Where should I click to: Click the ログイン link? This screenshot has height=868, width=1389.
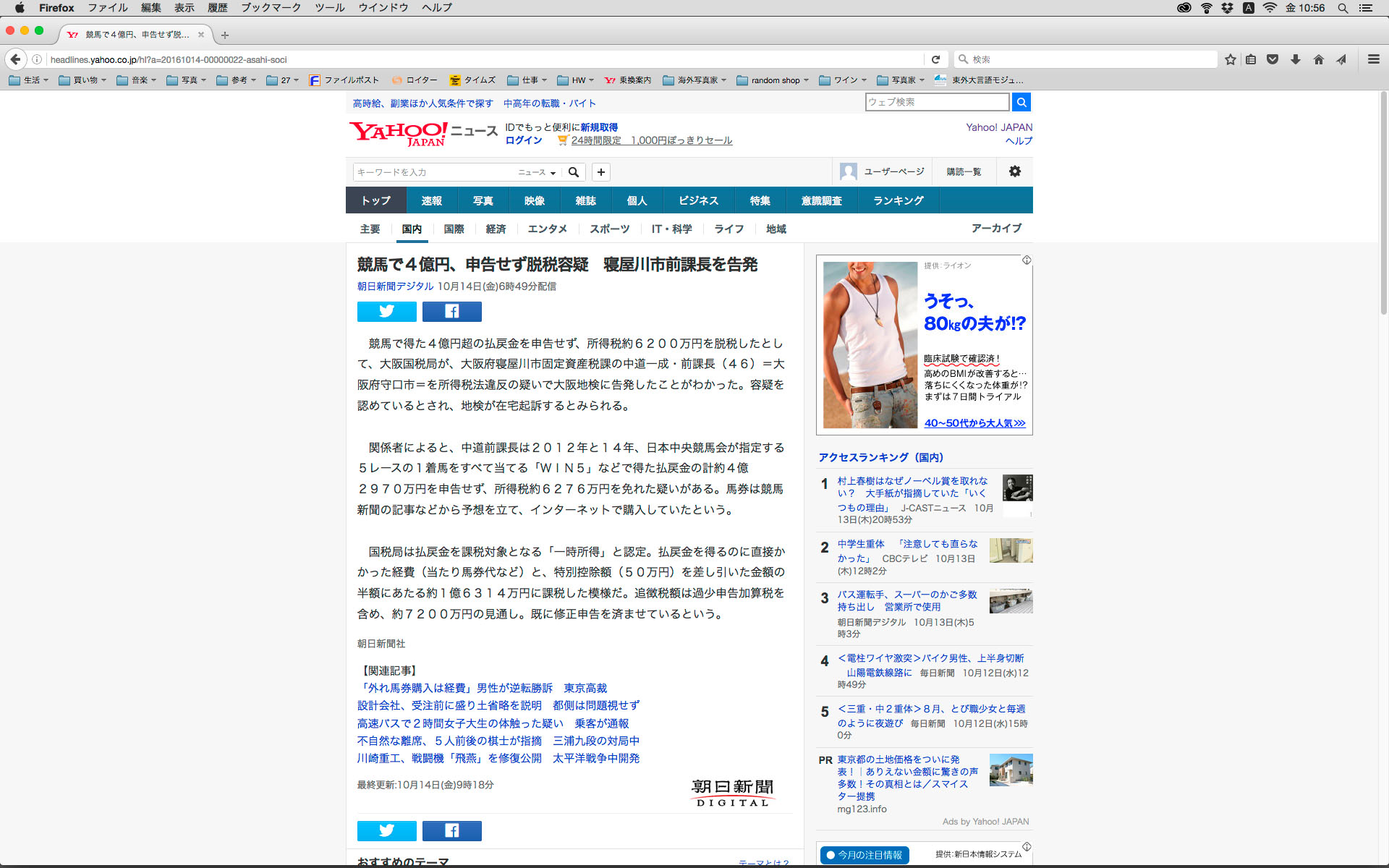(523, 140)
